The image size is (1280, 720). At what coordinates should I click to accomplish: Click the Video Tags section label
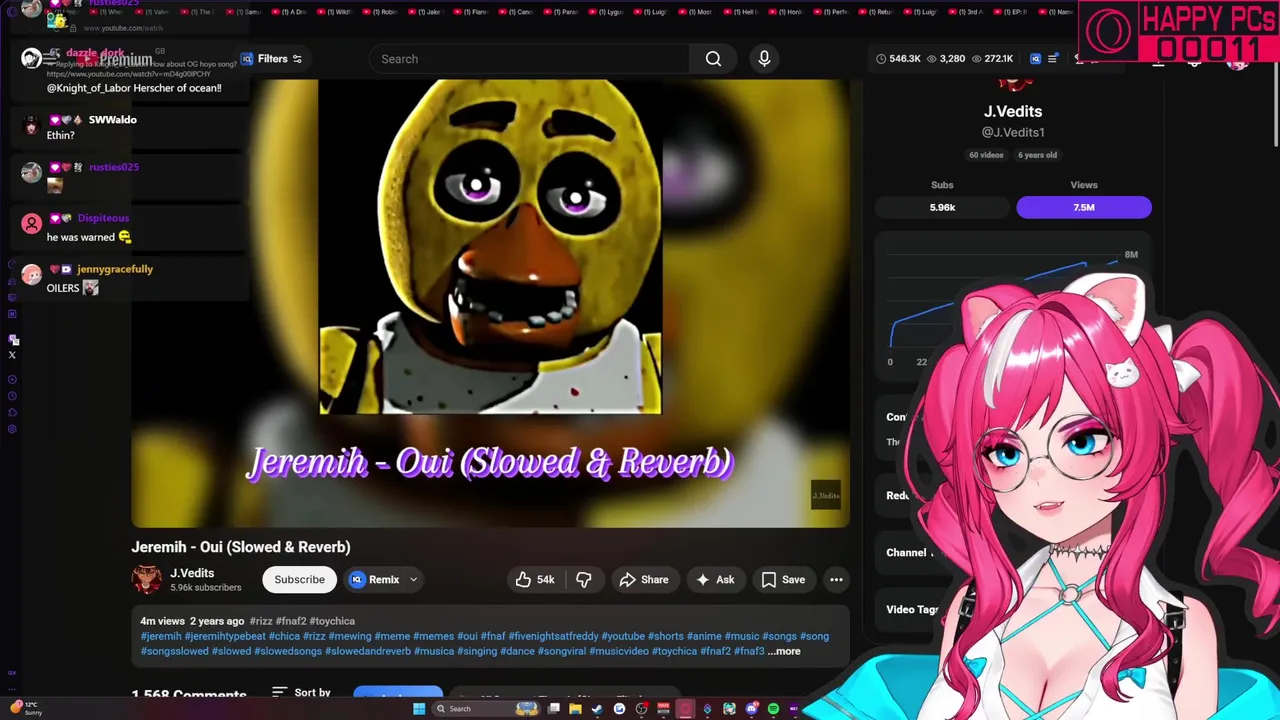pos(912,609)
